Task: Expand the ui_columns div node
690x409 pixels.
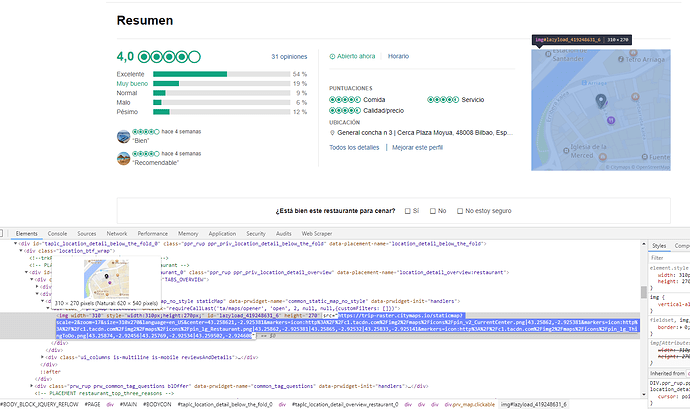Action: click(x=43, y=357)
